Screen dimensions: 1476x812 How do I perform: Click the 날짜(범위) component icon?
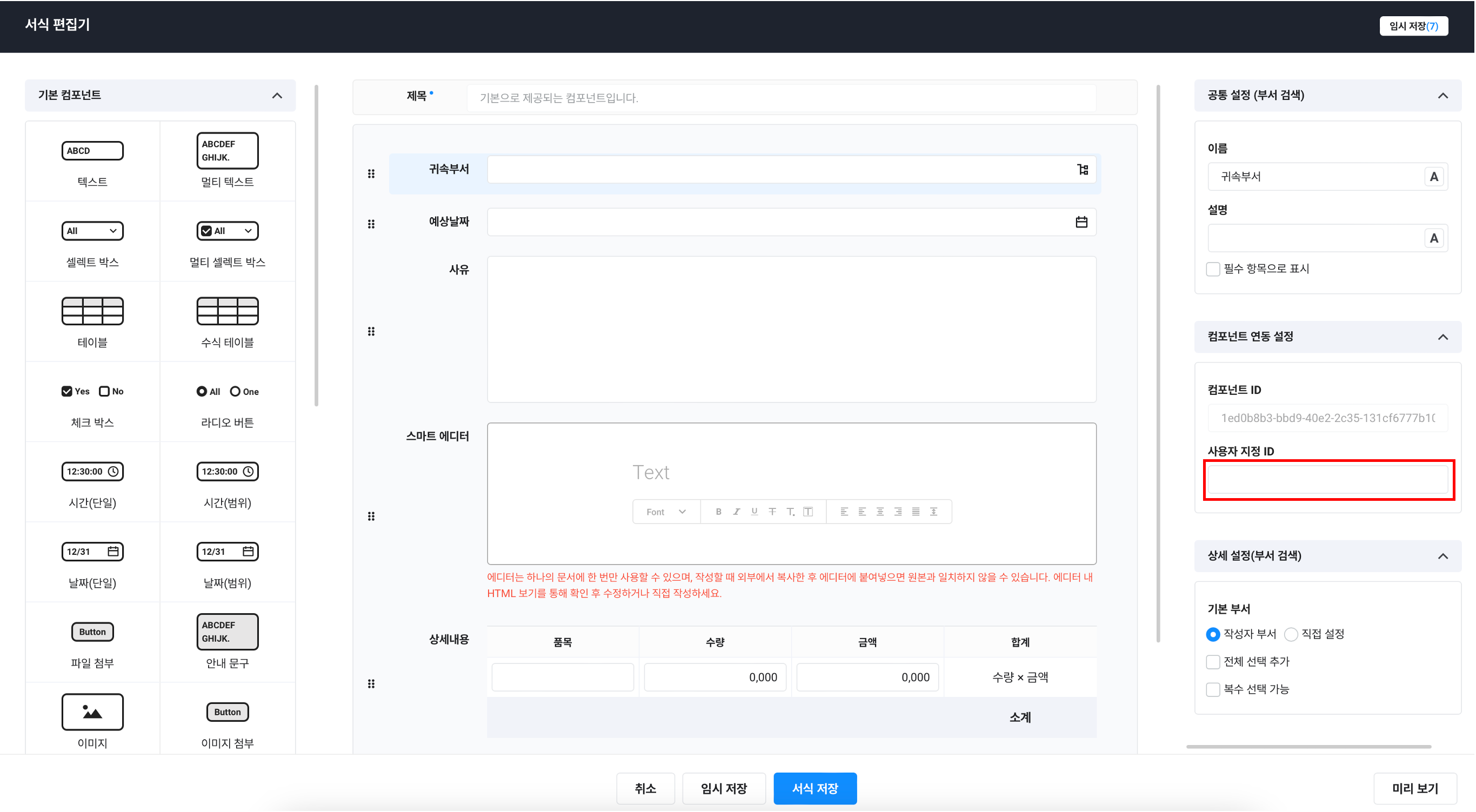click(227, 552)
